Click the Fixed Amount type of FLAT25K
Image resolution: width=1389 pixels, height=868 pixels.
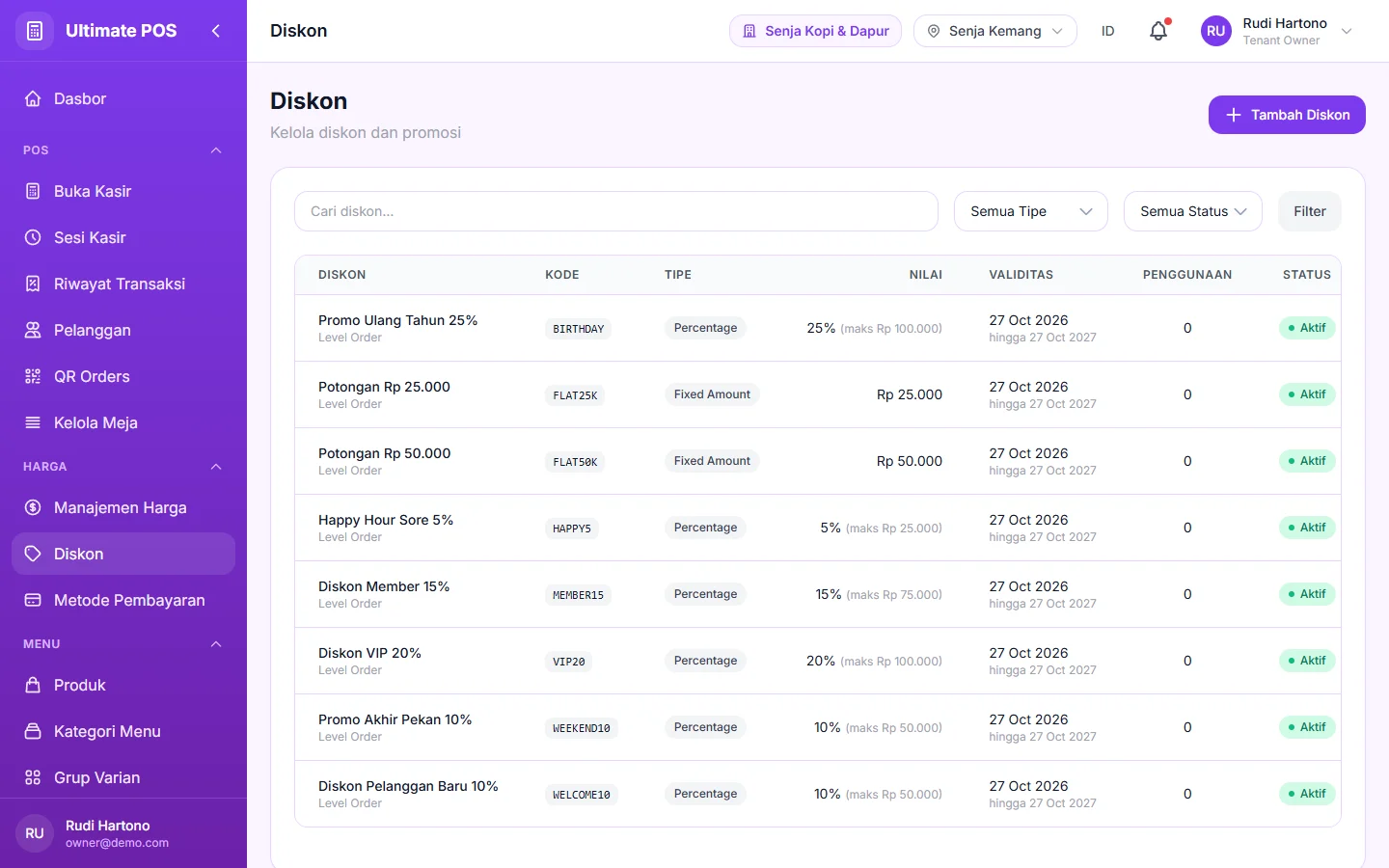712,394
